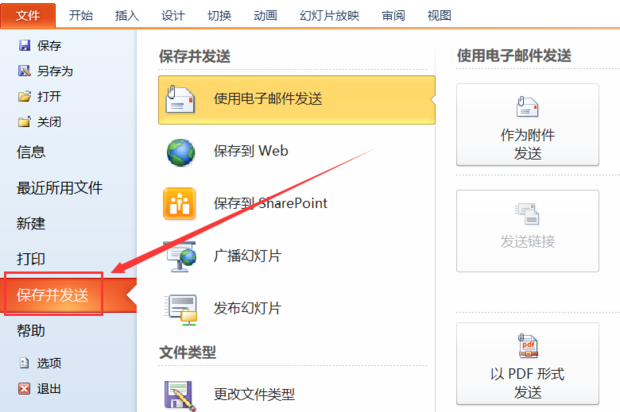Viewport: 620px width, 412px height.
Task: Click the 打开 text in the sidebar
Action: 49,96
